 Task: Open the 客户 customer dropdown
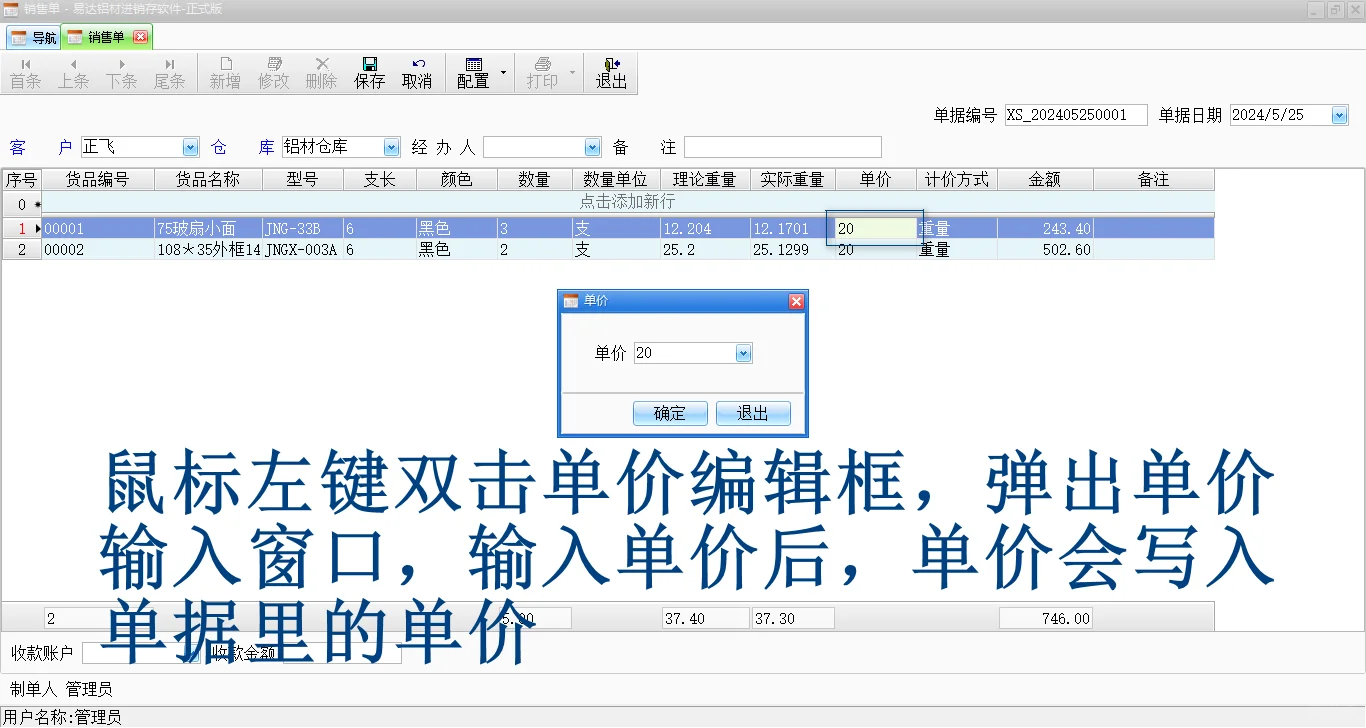(190, 146)
